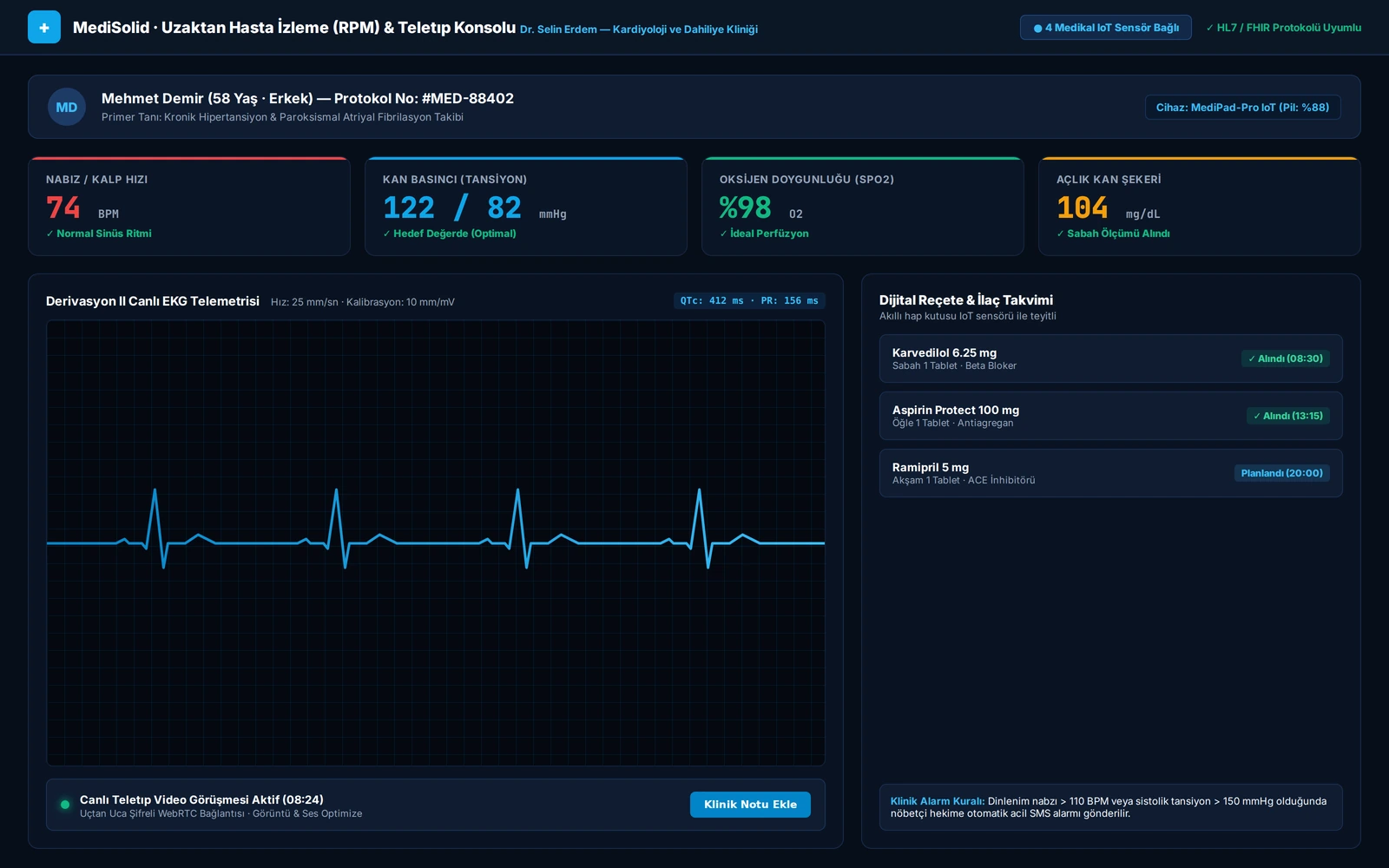Click the MD patient avatar

pyautogui.click(x=67, y=107)
